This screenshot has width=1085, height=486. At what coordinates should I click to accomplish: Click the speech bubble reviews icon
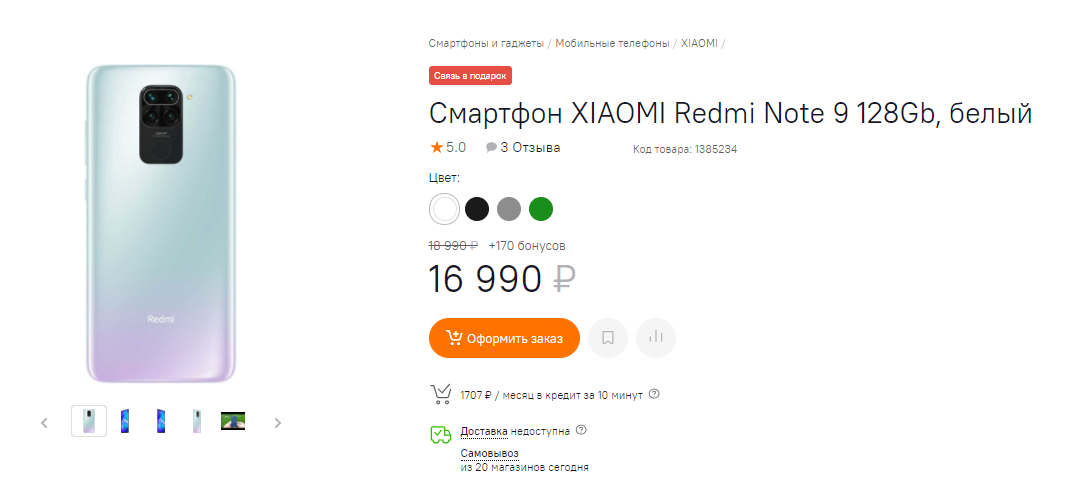pyautogui.click(x=491, y=147)
